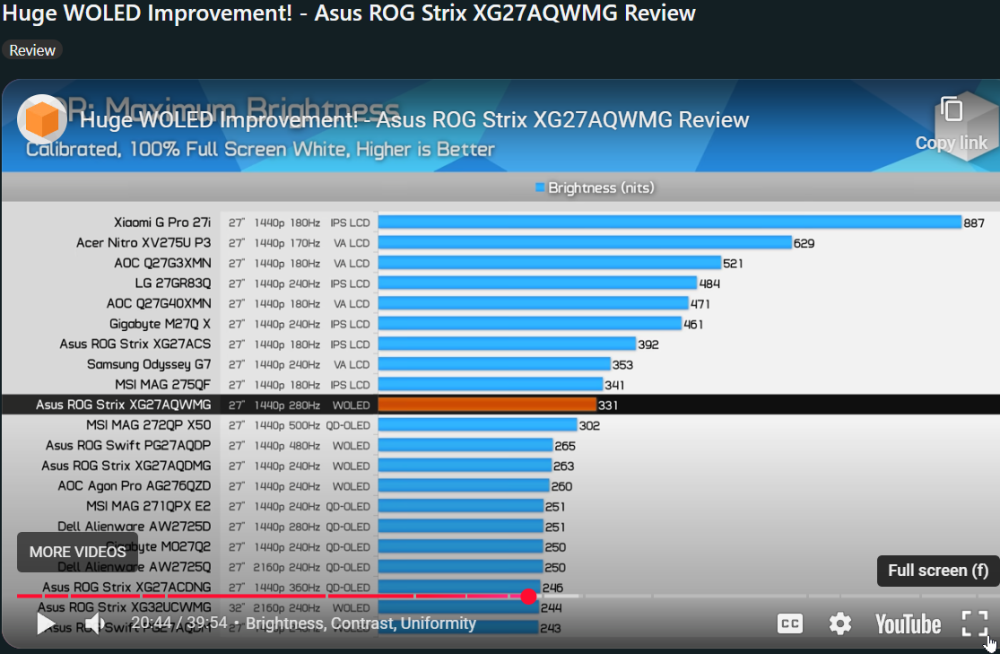Click the channel avatar logo
Image resolution: width=1000 pixels, height=654 pixels.
coord(42,119)
